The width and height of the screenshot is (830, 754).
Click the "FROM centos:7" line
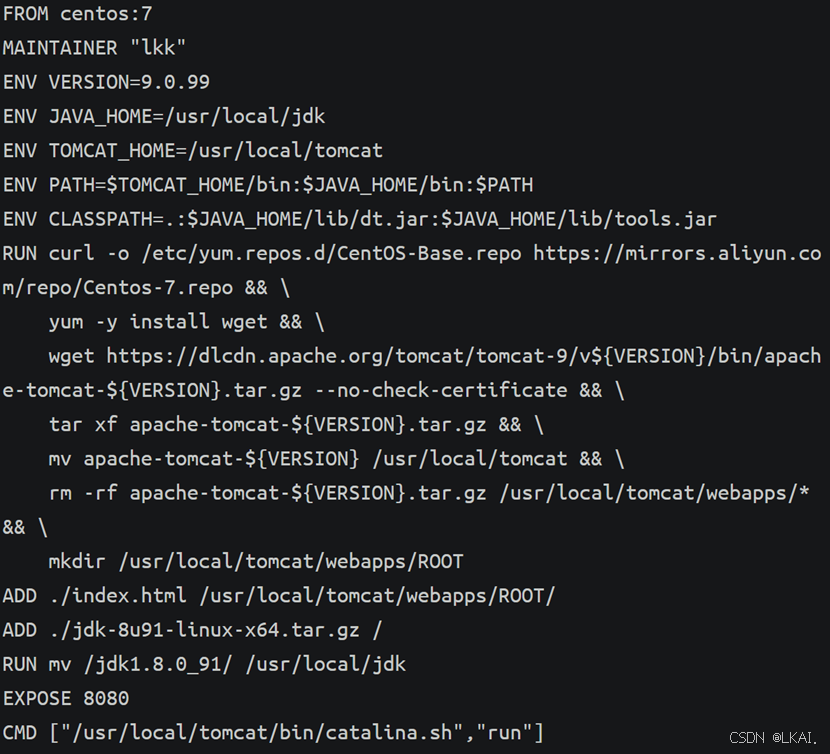click(77, 14)
